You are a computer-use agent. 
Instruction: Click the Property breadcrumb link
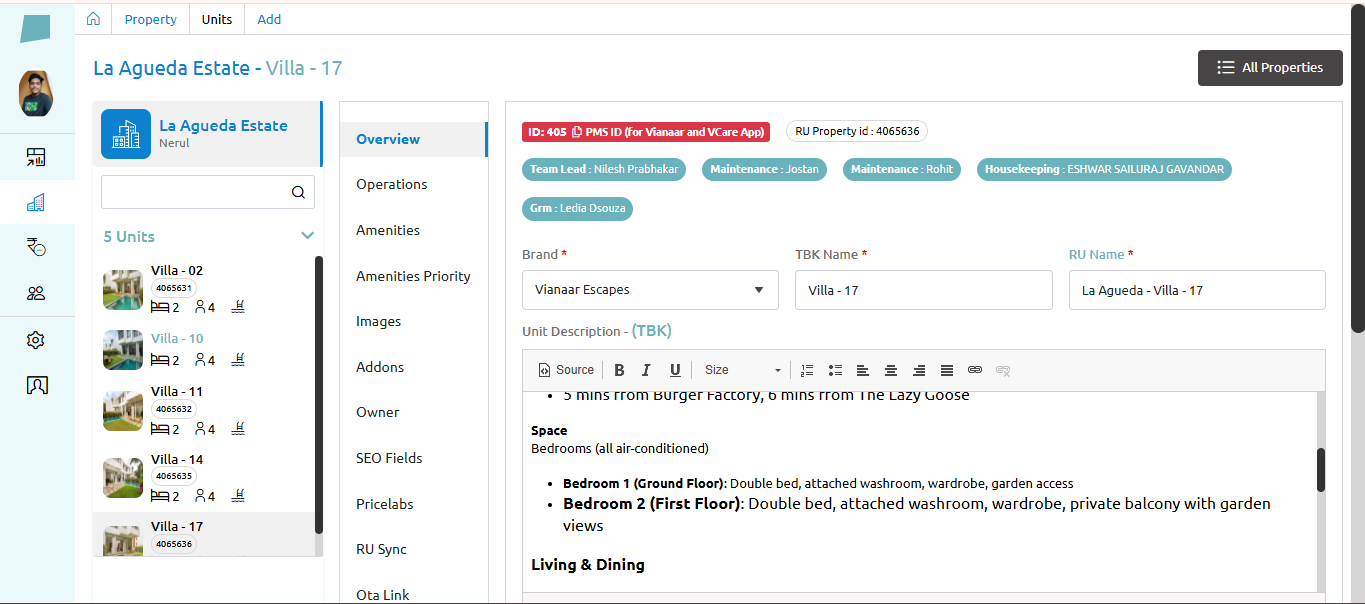pos(151,19)
